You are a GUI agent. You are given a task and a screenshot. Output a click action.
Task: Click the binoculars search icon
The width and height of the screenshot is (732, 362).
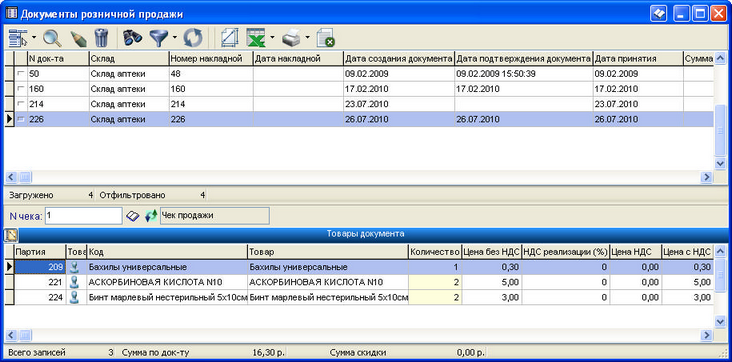133,37
